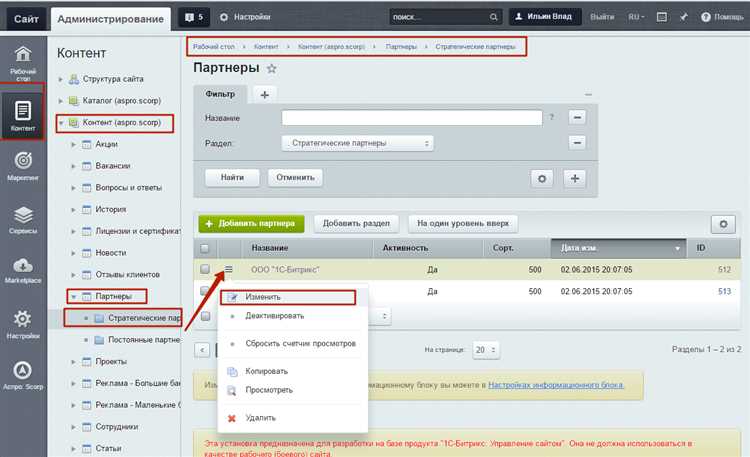
Task: Remove the Раздел filter field
Action: pyautogui.click(x=577, y=143)
